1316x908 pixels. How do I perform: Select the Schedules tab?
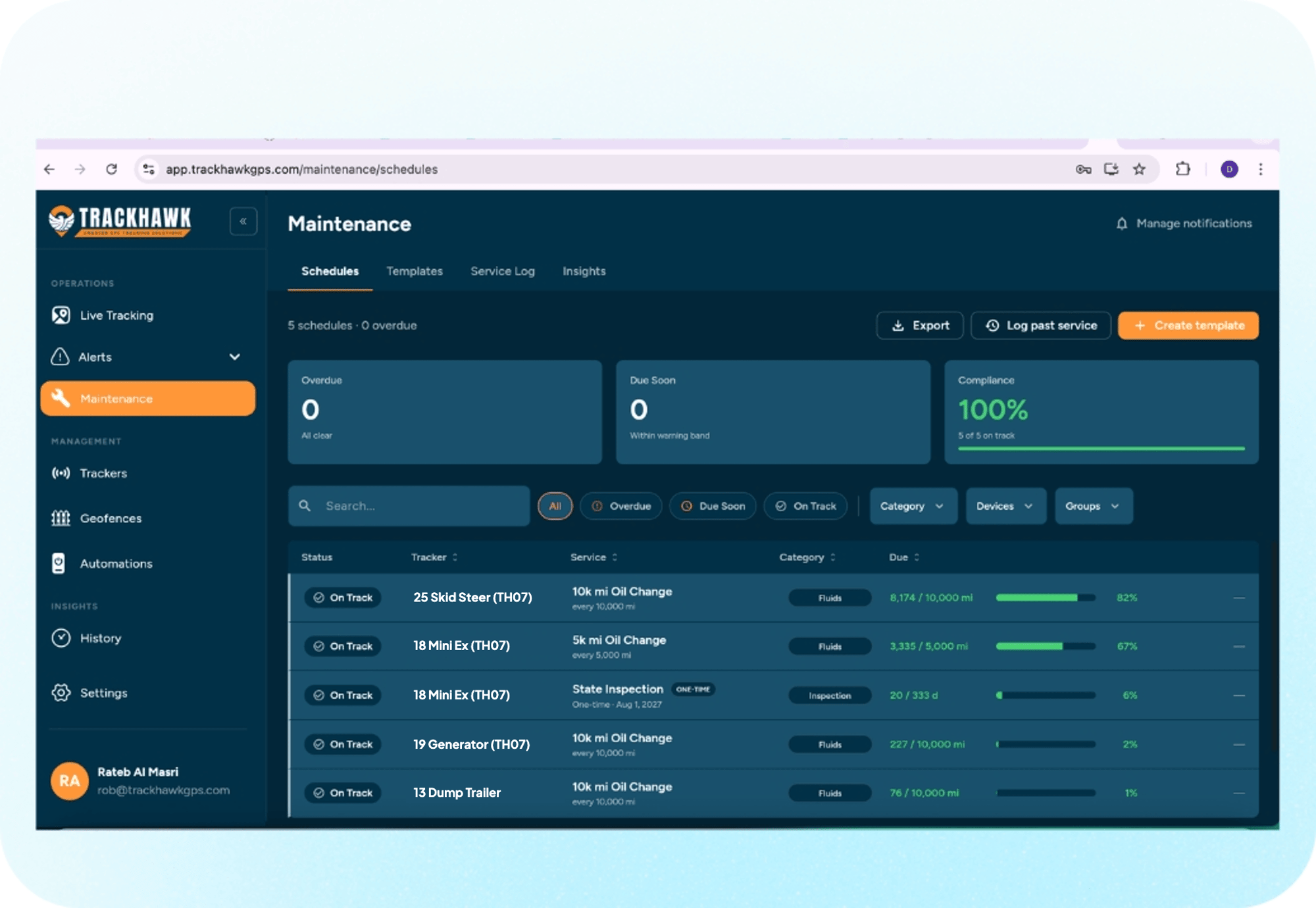click(x=330, y=271)
